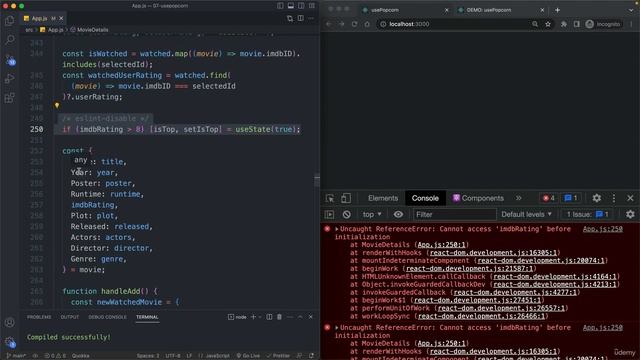Click the Incognito profile button

coord(603,24)
